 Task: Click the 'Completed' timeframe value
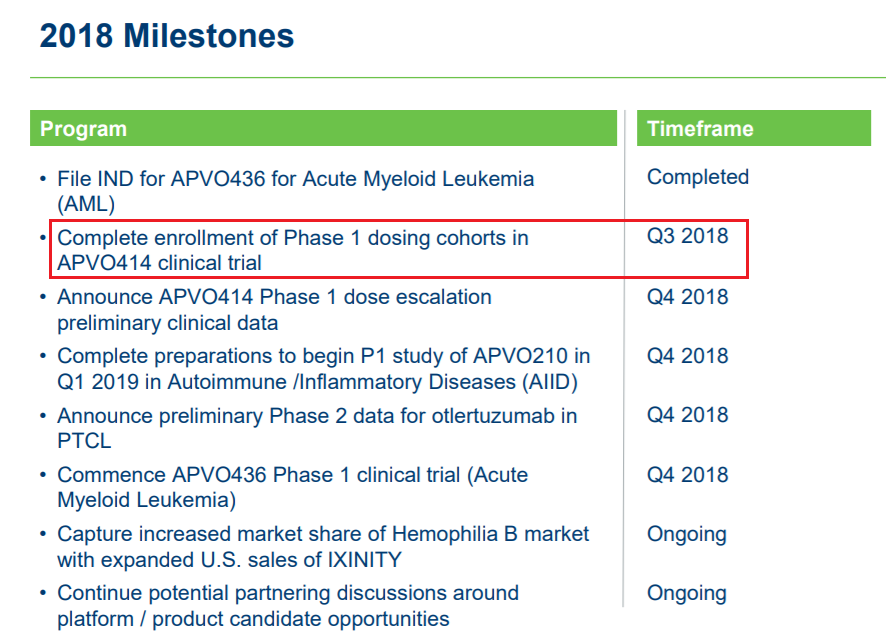[x=698, y=177]
